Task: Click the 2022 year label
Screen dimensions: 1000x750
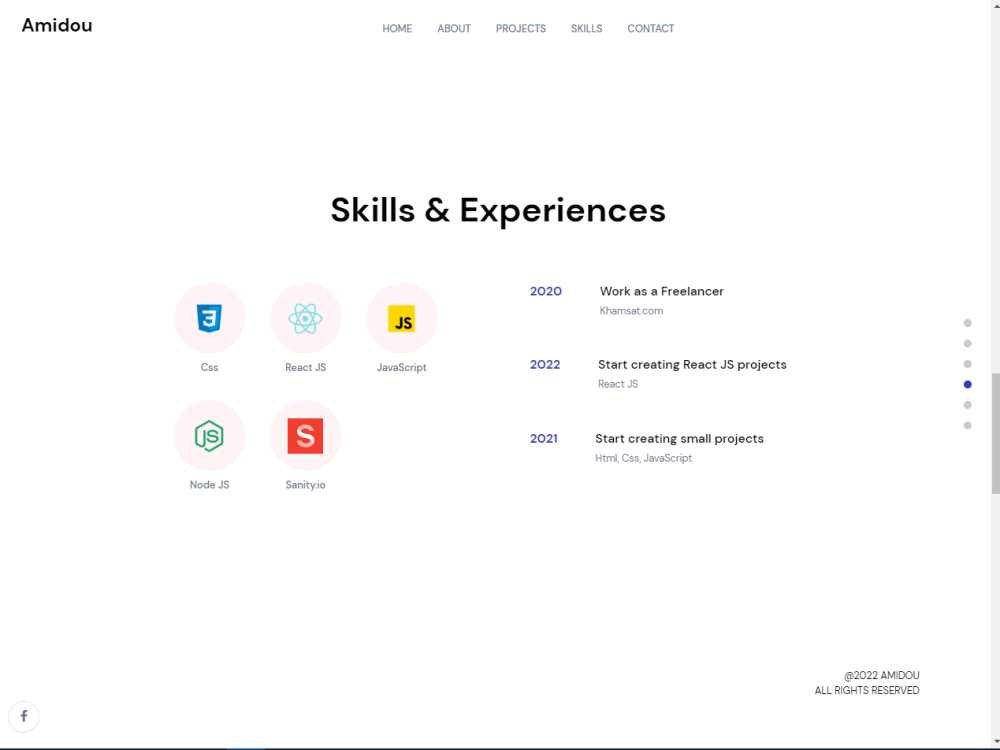Action: pyautogui.click(x=545, y=365)
